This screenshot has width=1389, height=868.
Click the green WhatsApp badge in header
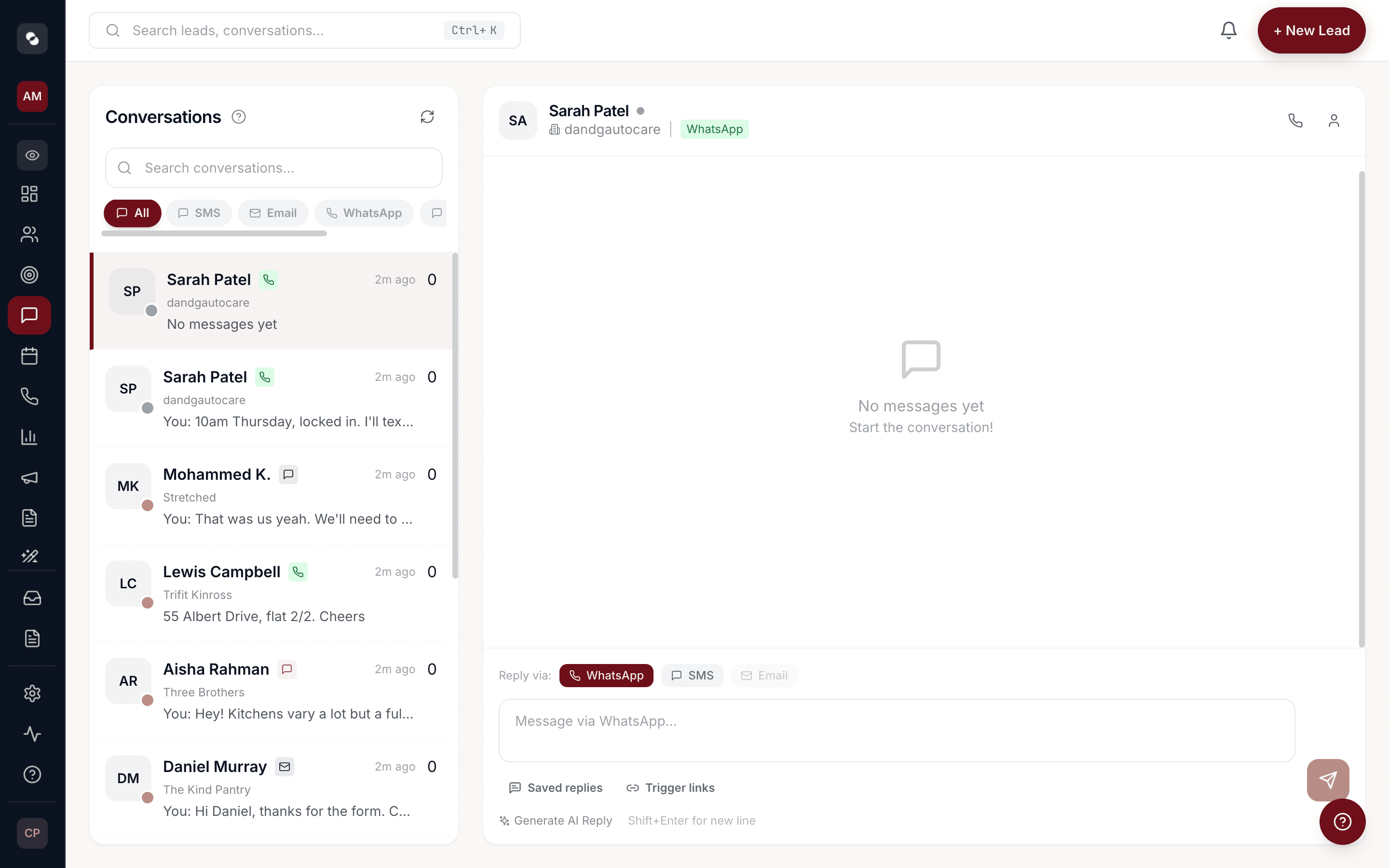click(715, 129)
